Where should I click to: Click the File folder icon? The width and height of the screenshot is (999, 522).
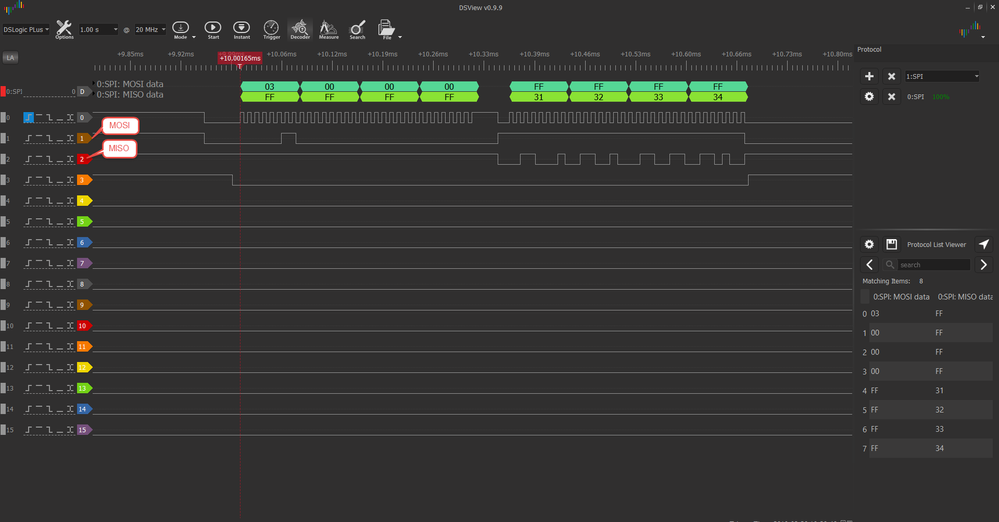pos(385,29)
